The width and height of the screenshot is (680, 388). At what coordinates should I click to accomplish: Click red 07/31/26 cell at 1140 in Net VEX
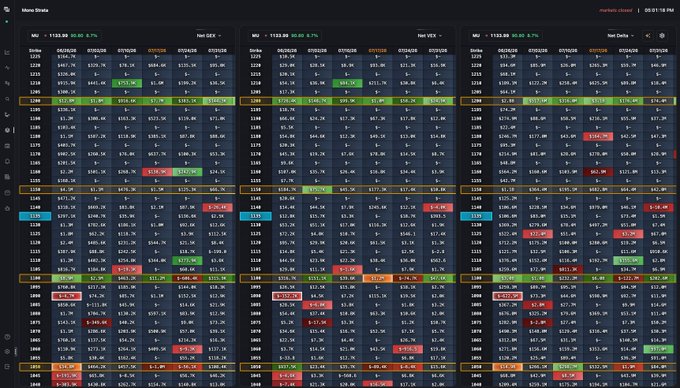coord(438,207)
